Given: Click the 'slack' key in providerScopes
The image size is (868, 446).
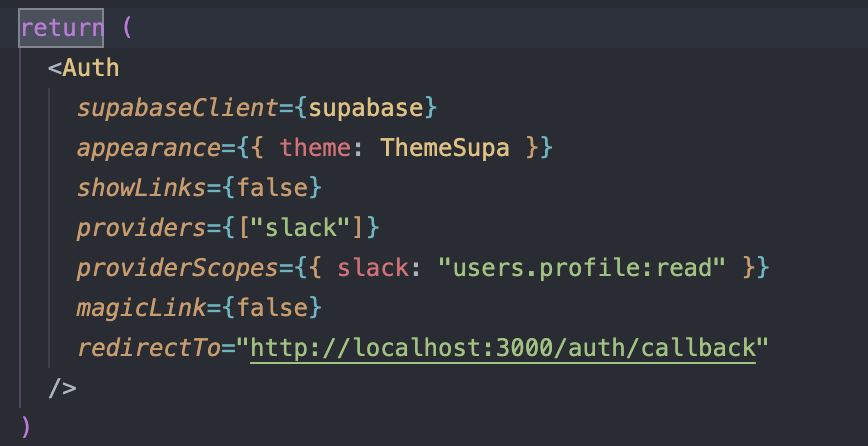Looking at the screenshot, I should pyautogui.click(x=373, y=268).
